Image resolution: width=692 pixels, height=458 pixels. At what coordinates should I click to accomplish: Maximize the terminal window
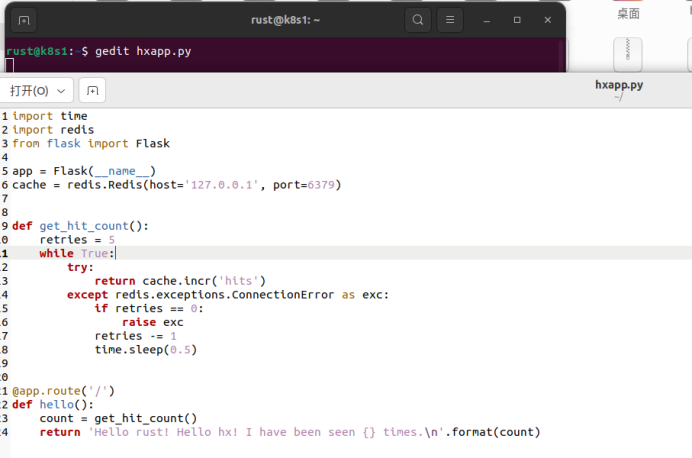[517, 20]
